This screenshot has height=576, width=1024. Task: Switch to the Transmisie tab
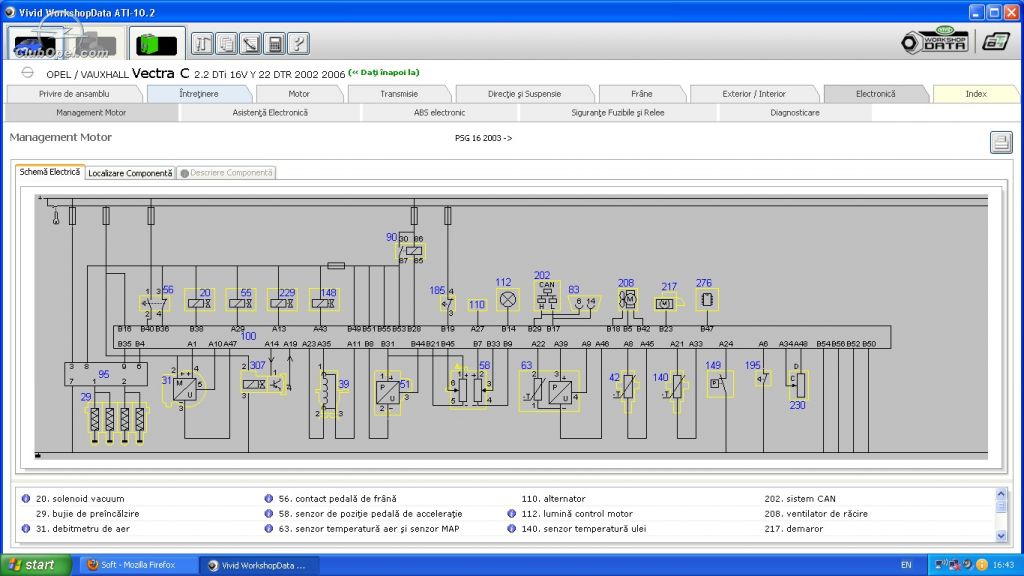click(x=399, y=94)
